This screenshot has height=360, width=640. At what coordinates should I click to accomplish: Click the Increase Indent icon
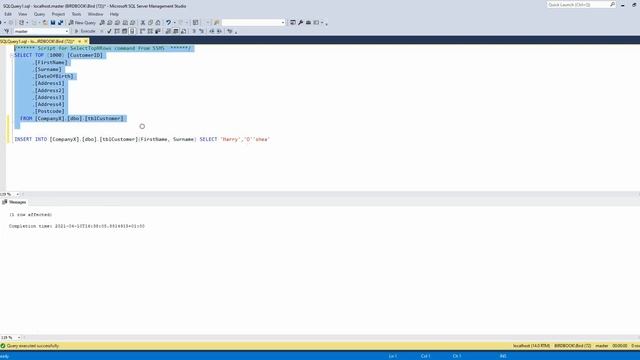pos(219,31)
